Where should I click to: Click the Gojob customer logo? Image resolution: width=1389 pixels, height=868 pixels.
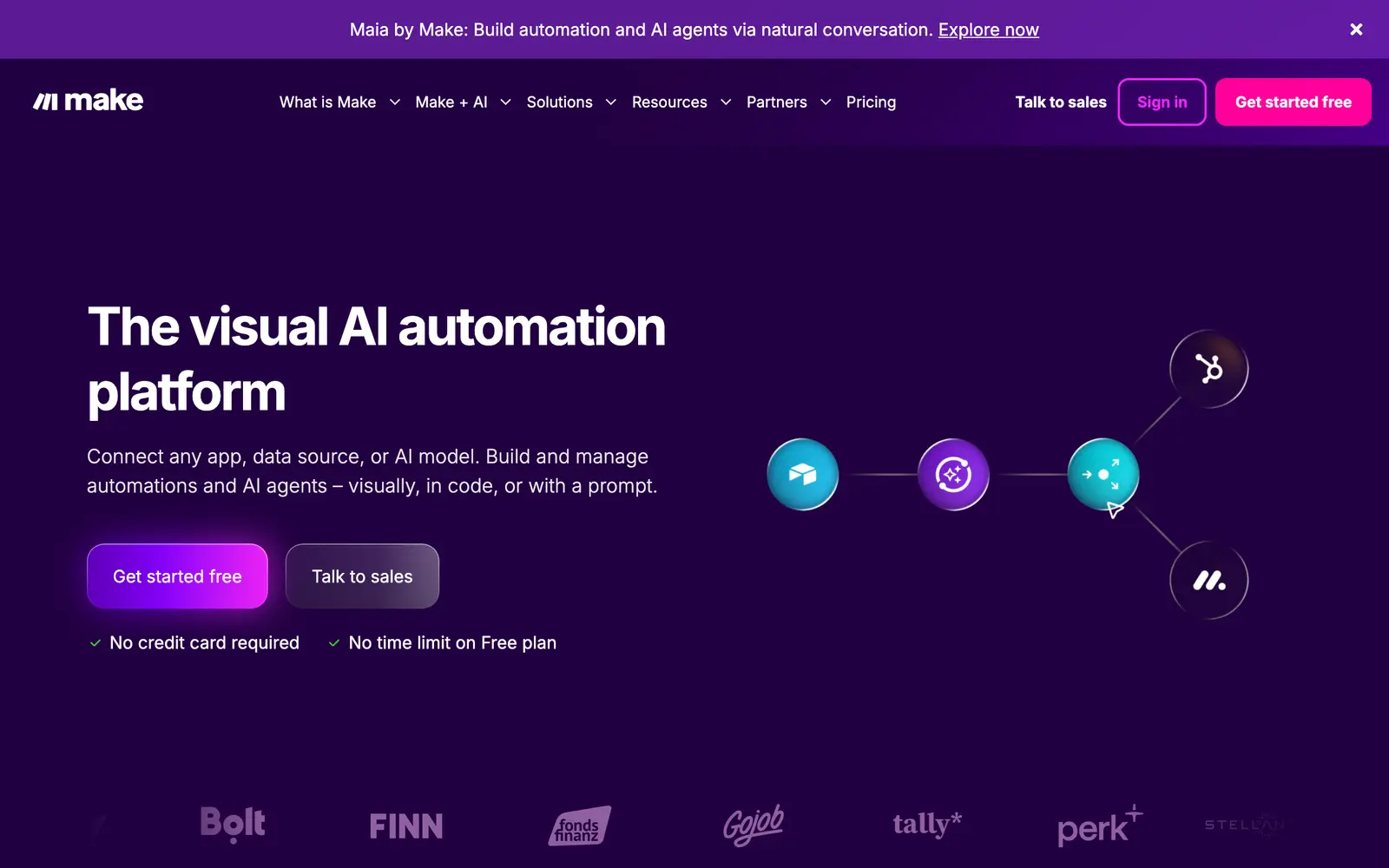click(x=754, y=825)
